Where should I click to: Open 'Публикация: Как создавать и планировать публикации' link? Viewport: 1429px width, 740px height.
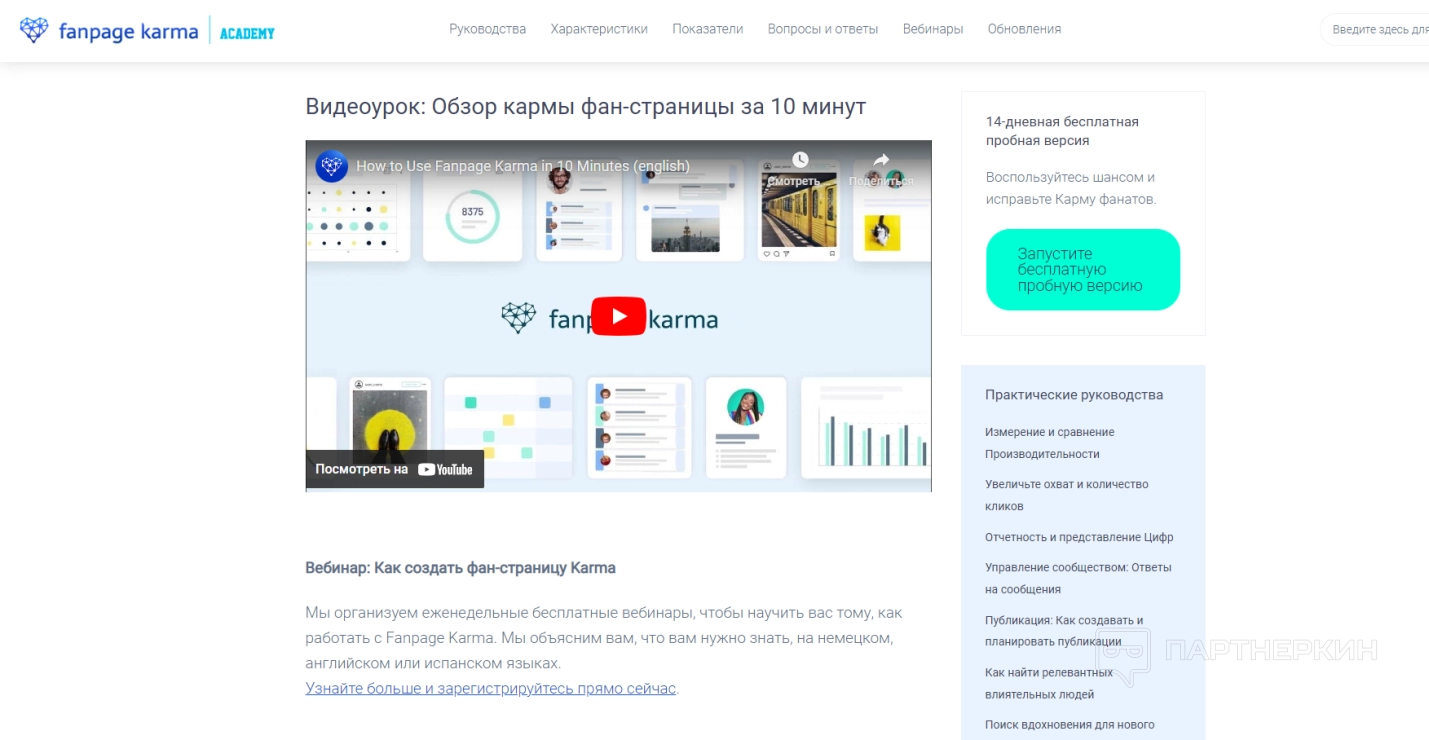point(1064,631)
